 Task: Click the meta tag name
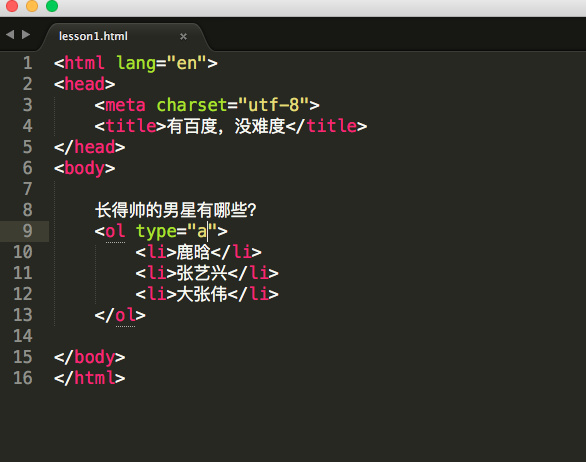125,105
